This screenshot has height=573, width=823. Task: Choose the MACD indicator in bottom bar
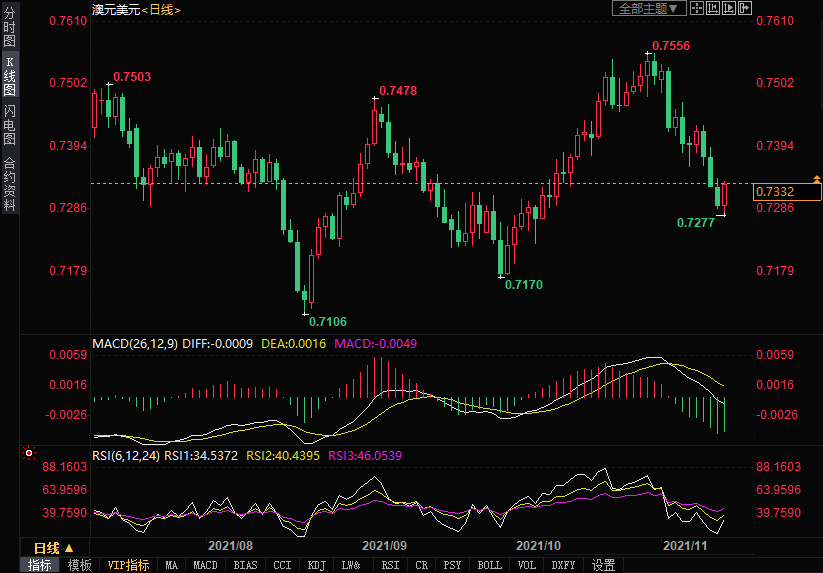205,565
